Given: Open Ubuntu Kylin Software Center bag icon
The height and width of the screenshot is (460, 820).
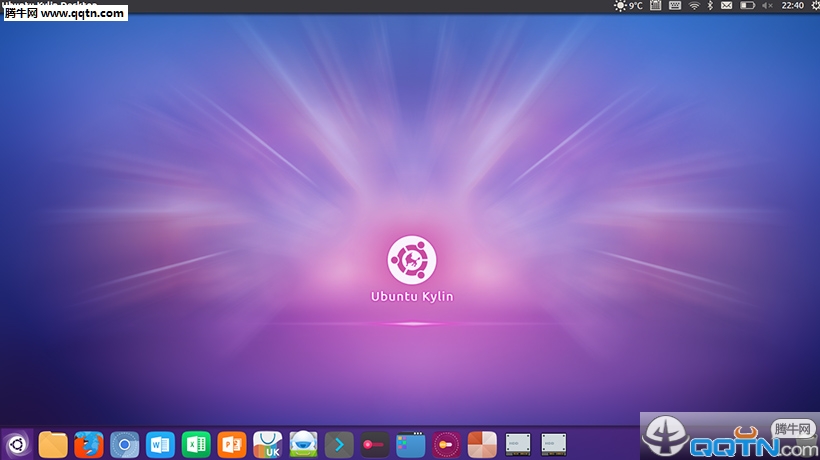Looking at the screenshot, I should pos(267,443).
